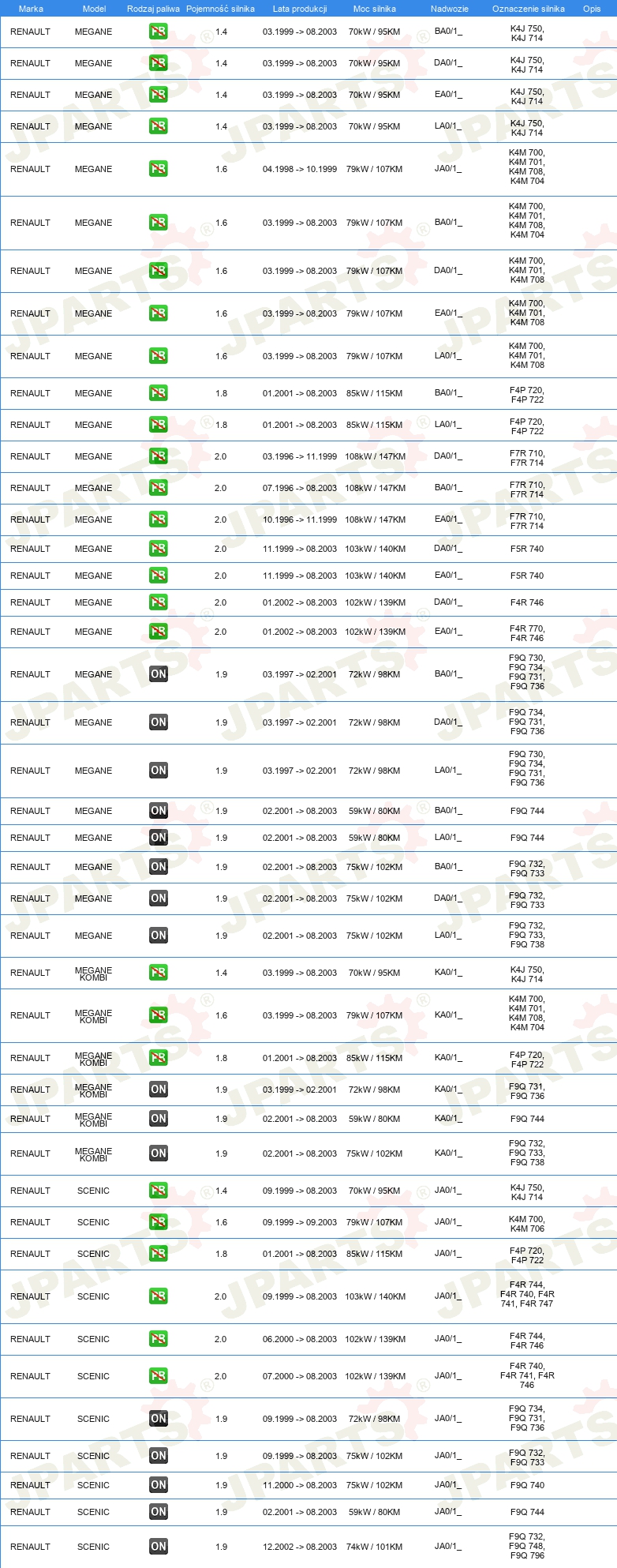
Task: Click the date range 06.2000 -> 08.2003
Action: 300,1339
